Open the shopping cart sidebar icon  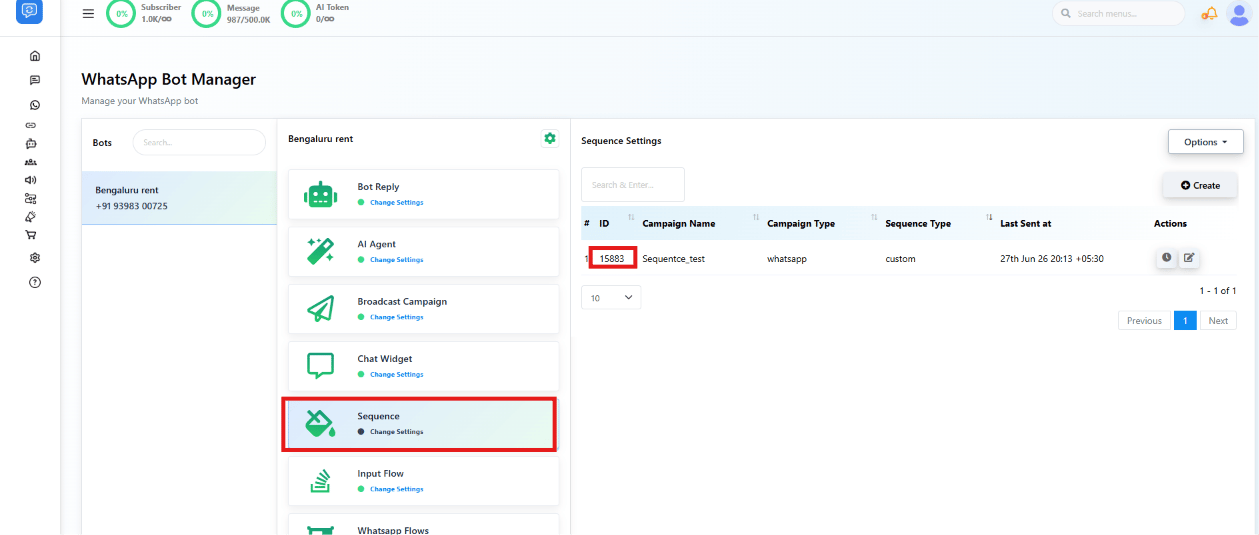tap(31, 235)
